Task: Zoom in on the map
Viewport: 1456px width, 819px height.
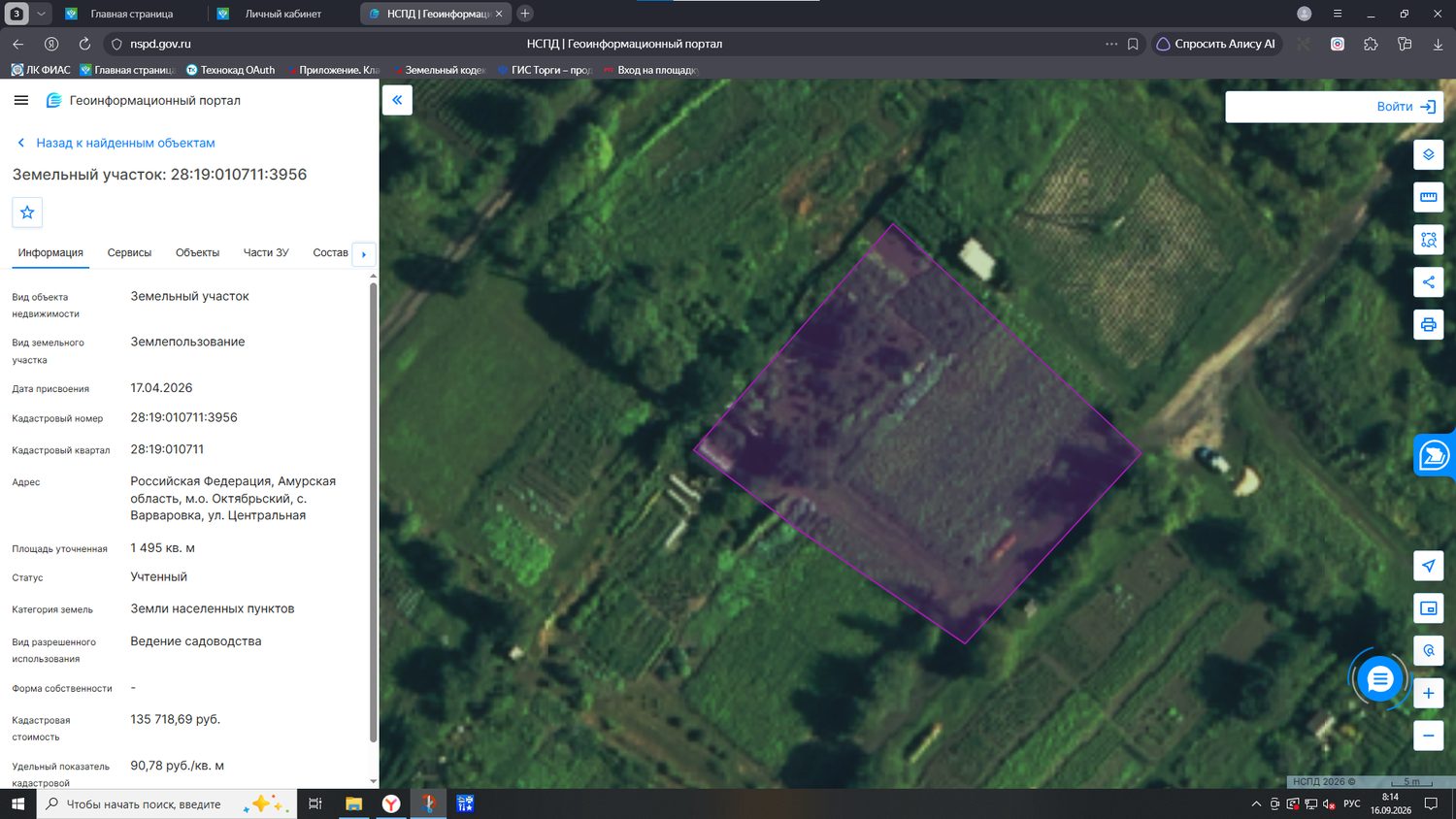Action: point(1428,694)
